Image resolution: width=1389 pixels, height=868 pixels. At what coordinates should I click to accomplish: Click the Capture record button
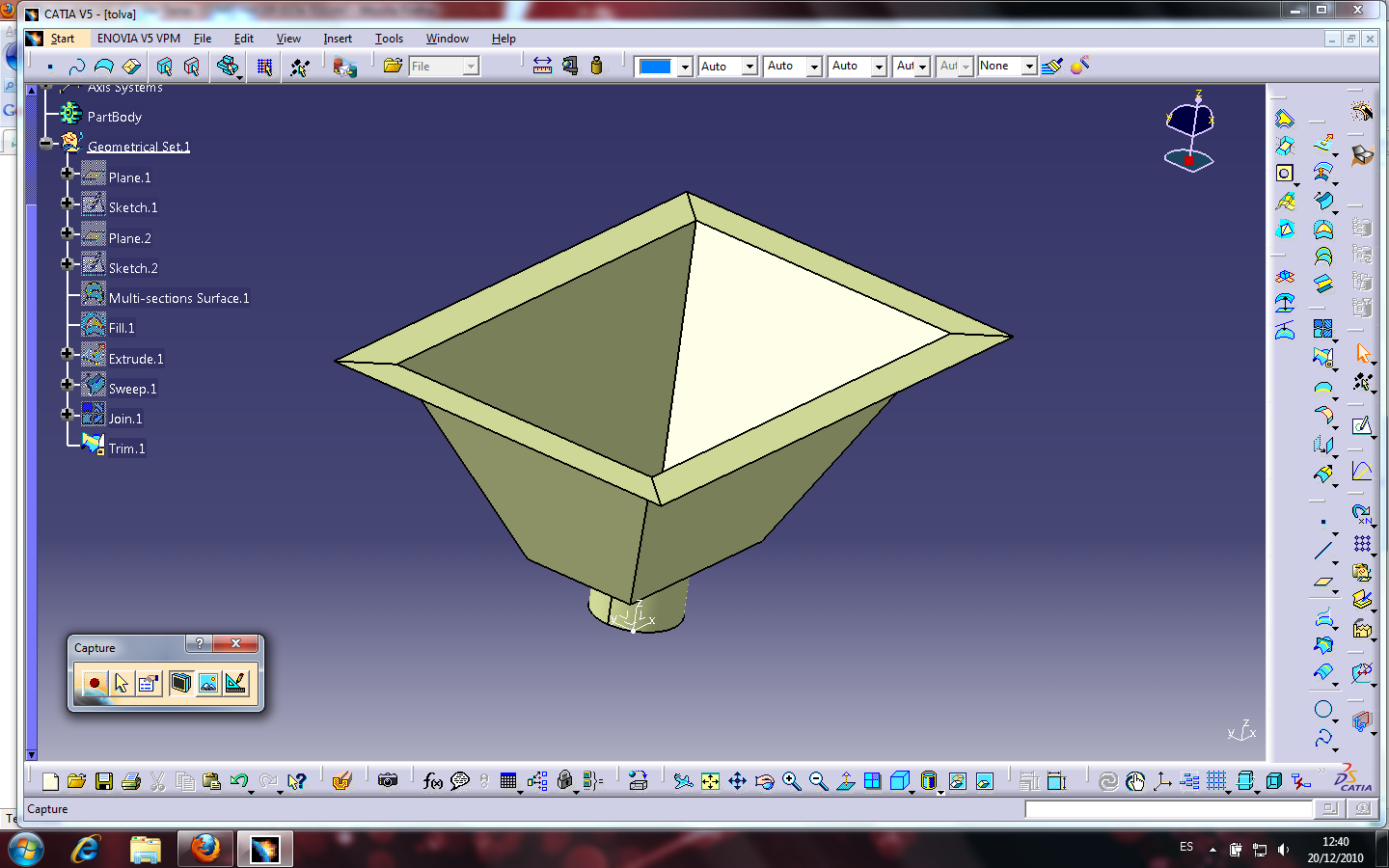(x=94, y=684)
